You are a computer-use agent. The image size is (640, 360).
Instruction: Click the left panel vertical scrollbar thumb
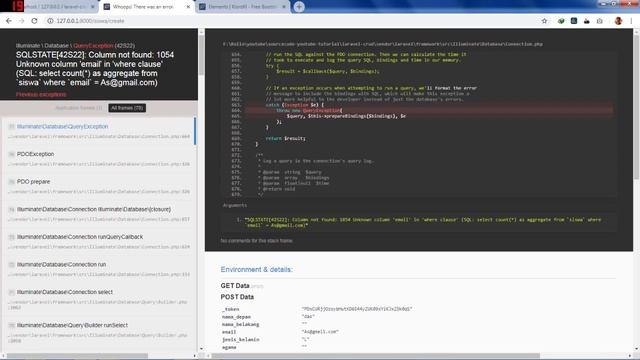201,56
